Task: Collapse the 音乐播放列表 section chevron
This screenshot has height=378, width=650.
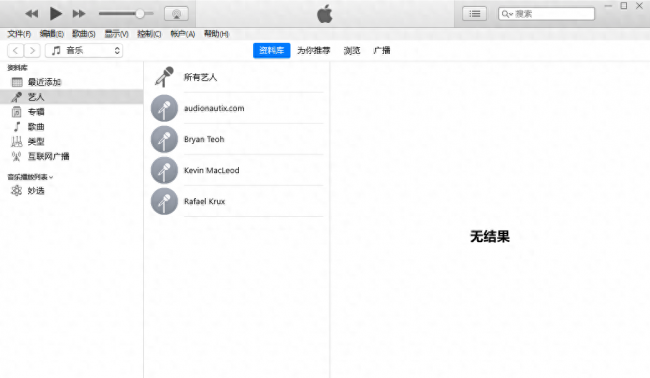Action: (x=51, y=177)
